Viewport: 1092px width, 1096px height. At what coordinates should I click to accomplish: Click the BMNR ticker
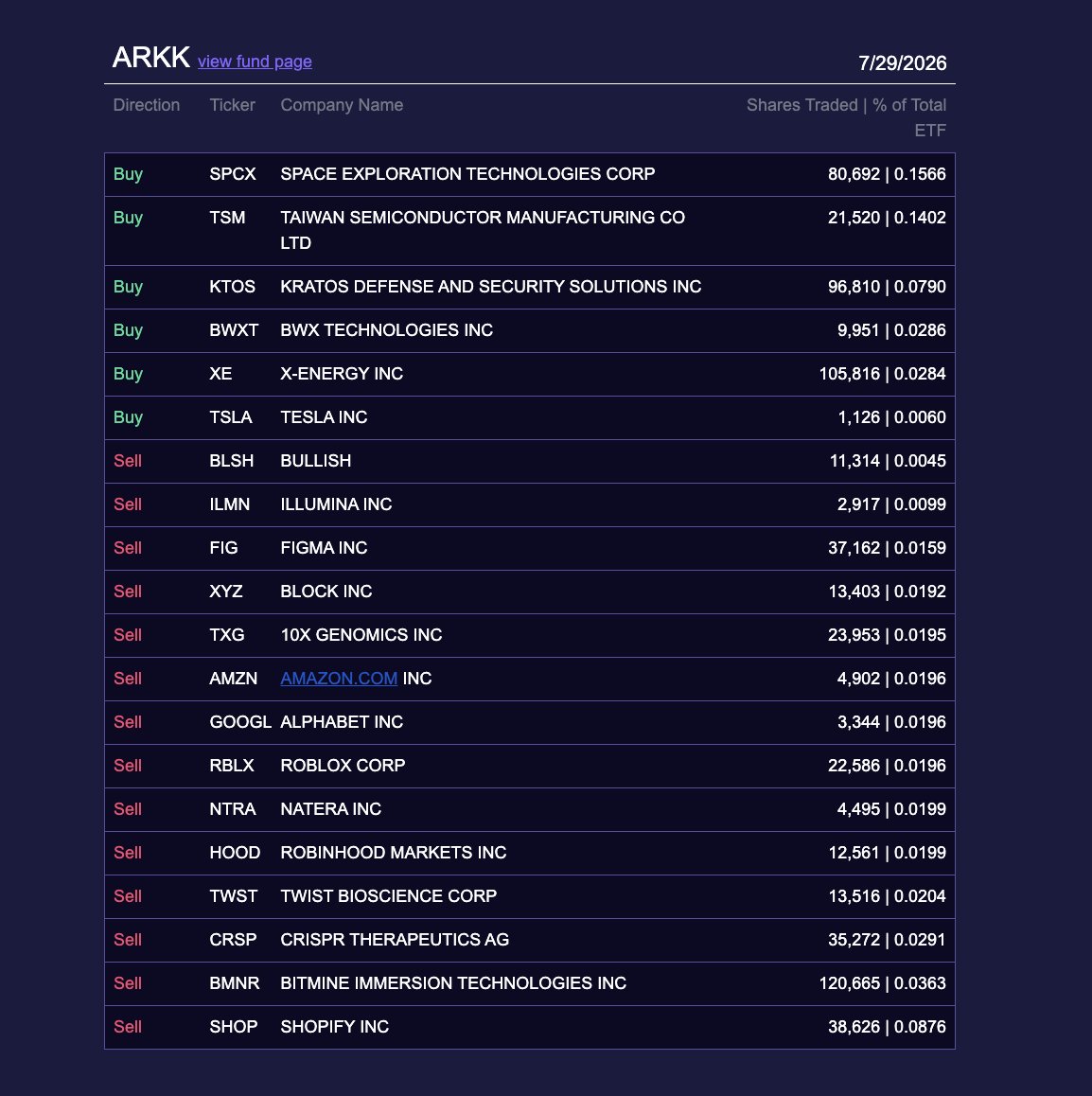point(235,982)
